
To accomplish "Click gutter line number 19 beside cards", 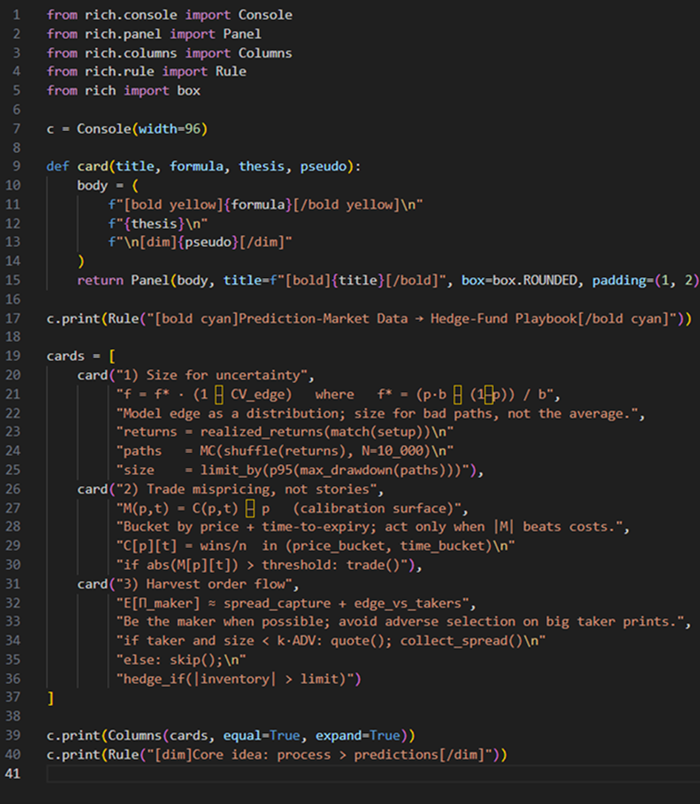I will [x=13, y=356].
